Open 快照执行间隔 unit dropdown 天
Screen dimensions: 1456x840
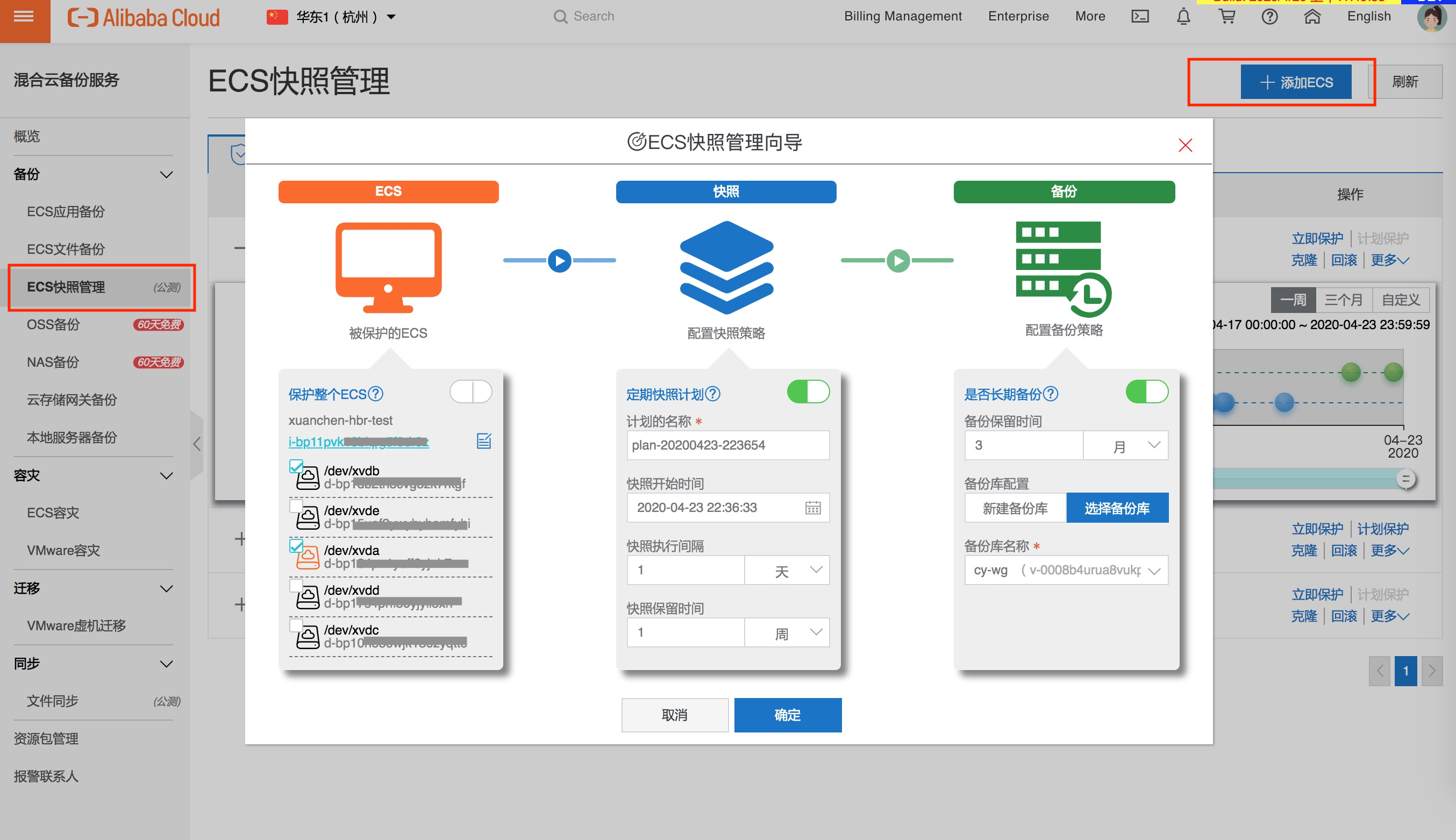[787, 571]
